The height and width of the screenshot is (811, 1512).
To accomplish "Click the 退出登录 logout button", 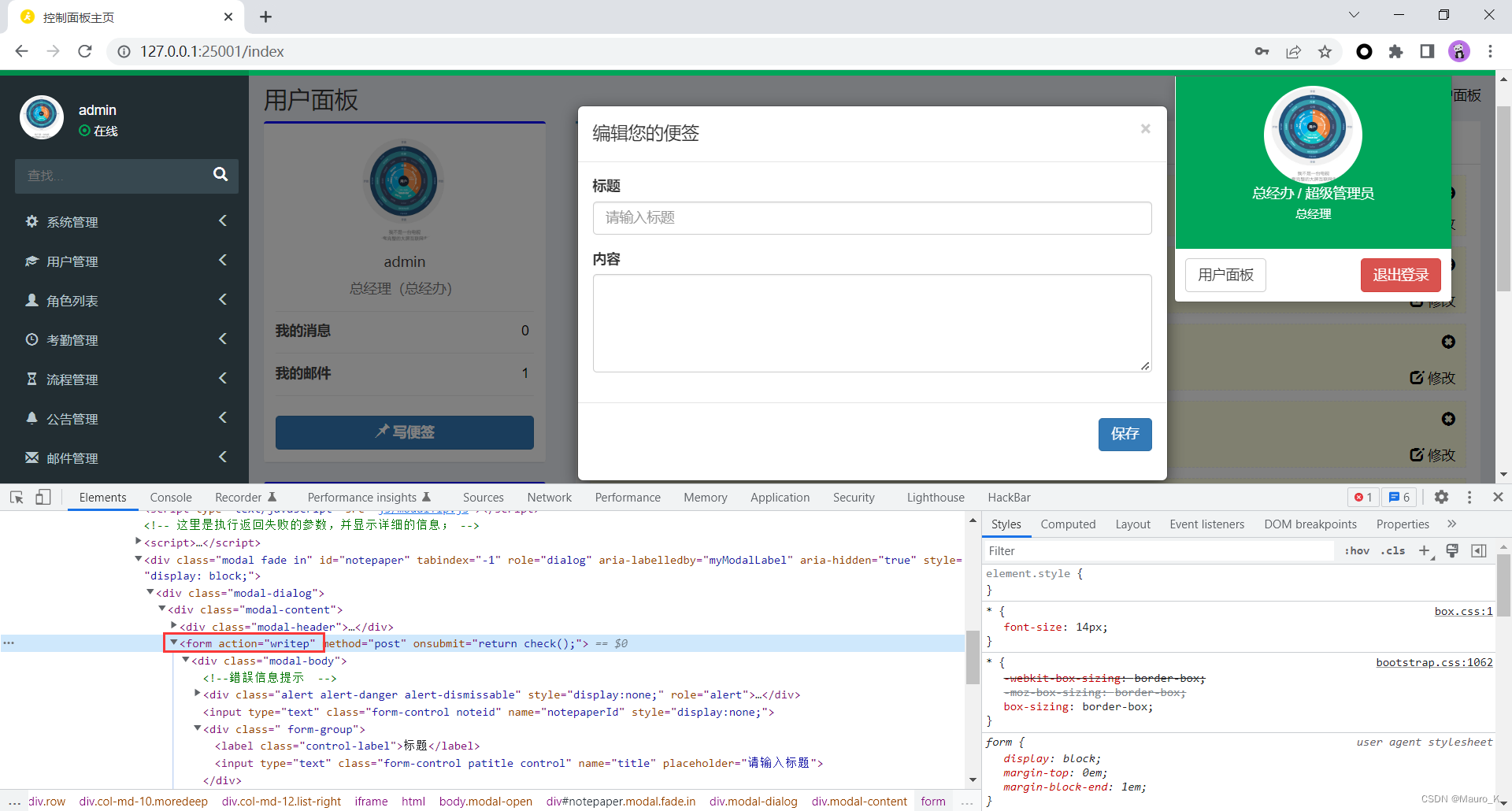I will coord(1399,275).
